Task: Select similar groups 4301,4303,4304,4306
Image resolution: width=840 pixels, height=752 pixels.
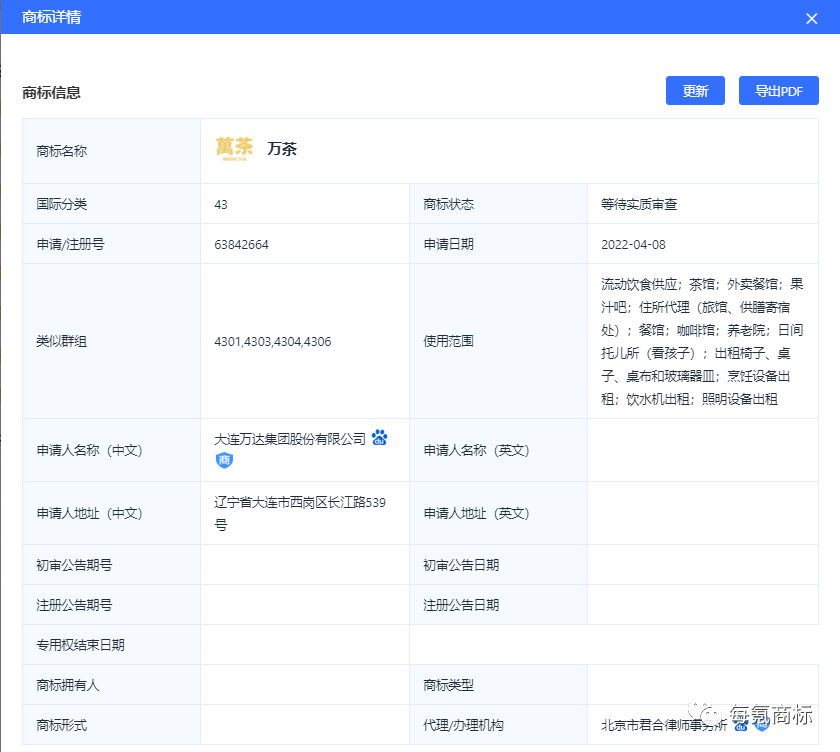Action: (x=273, y=342)
